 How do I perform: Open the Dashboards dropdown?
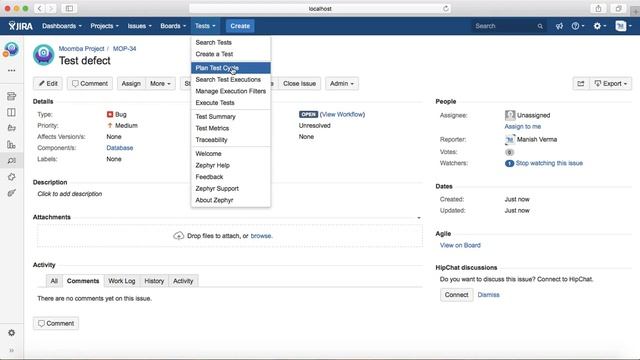62,26
